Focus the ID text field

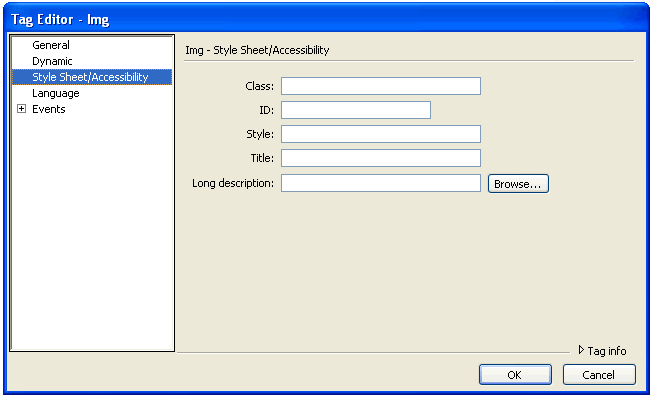(356, 110)
